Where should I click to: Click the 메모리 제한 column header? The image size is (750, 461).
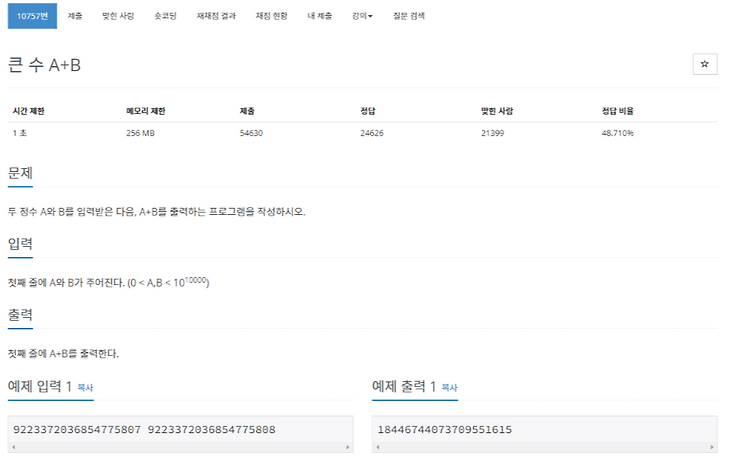pyautogui.click(x=145, y=111)
